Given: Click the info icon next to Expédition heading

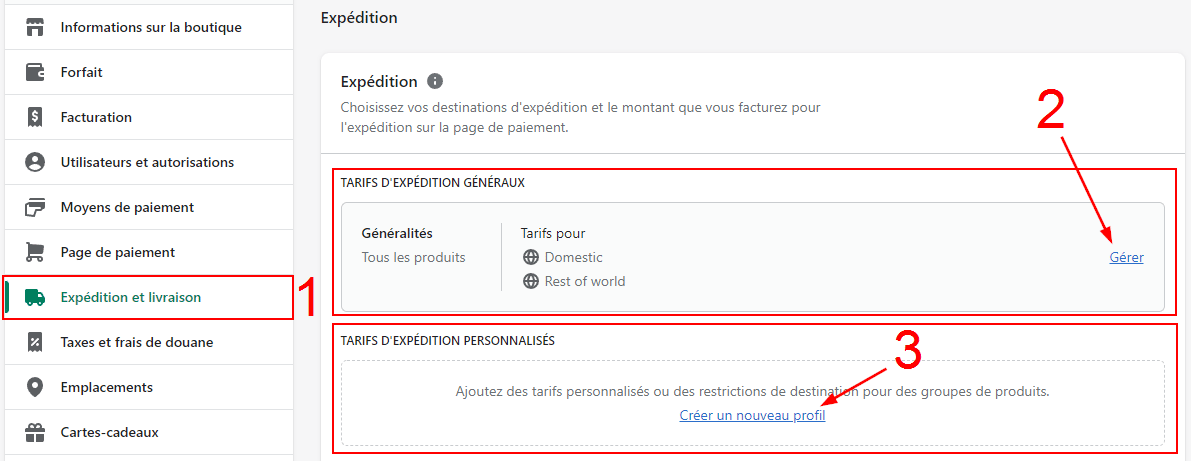Looking at the screenshot, I should pyautogui.click(x=435, y=82).
